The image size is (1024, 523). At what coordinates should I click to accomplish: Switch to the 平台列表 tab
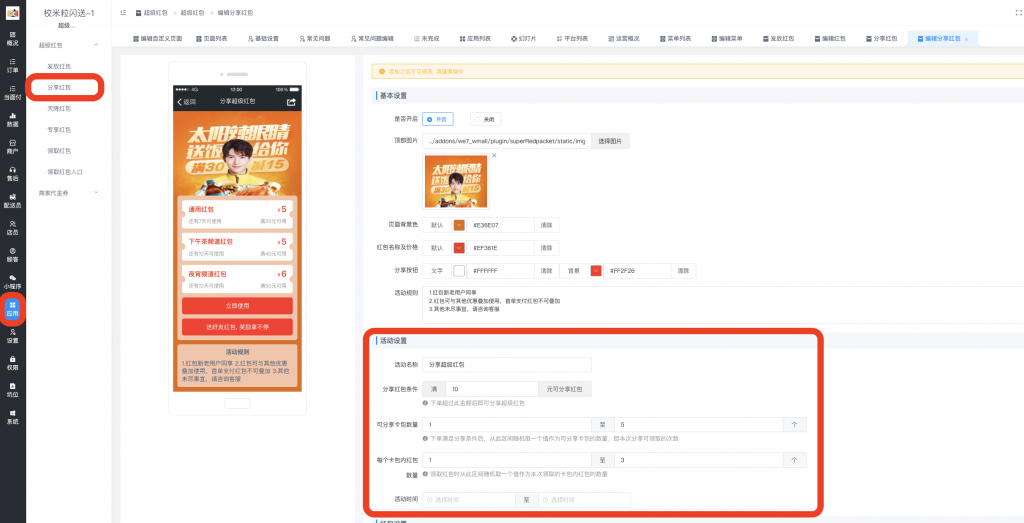click(x=572, y=39)
